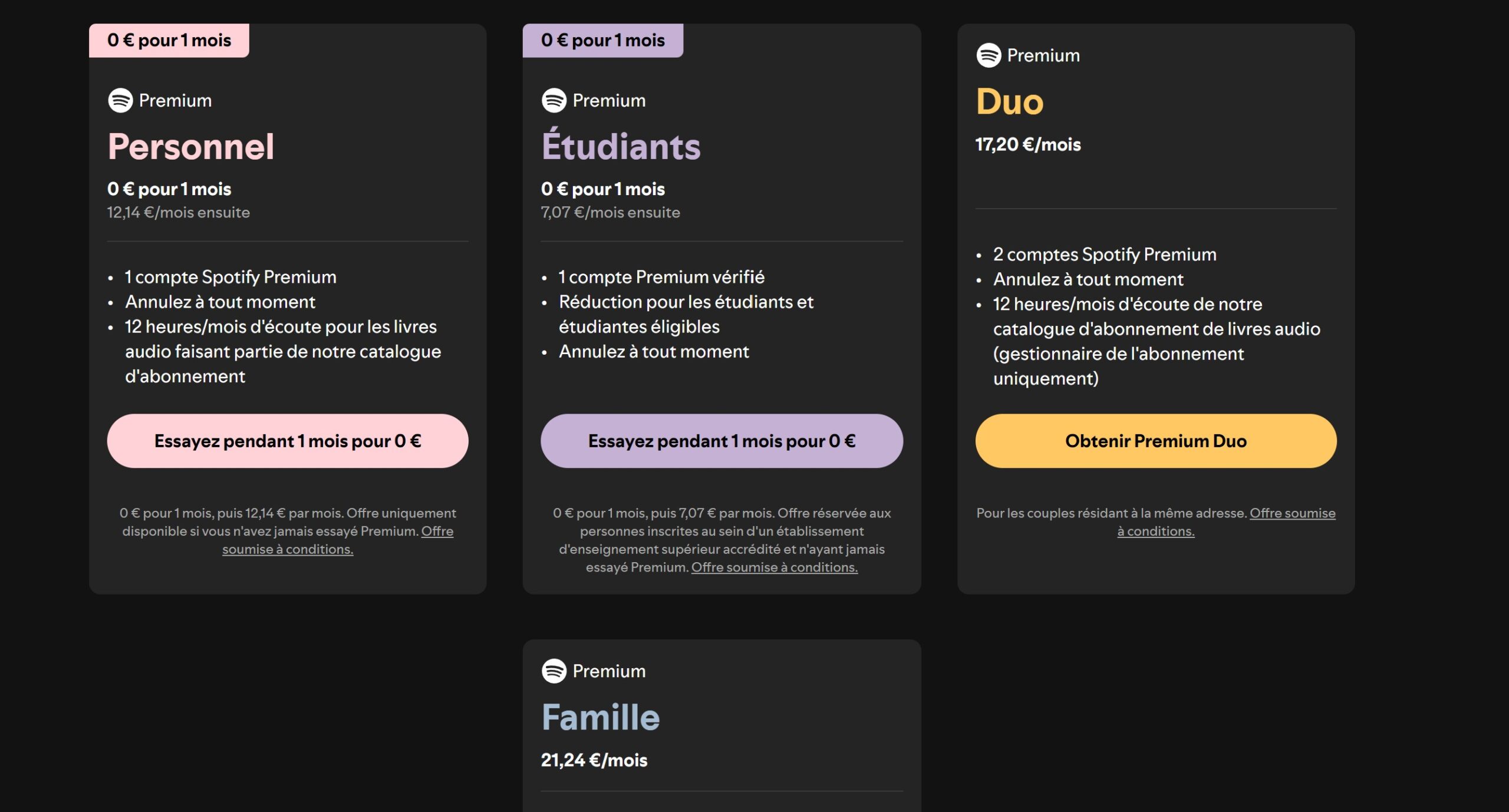Open Étudiants Offre soumise à conditions link
The width and height of the screenshot is (1509, 812).
point(774,567)
